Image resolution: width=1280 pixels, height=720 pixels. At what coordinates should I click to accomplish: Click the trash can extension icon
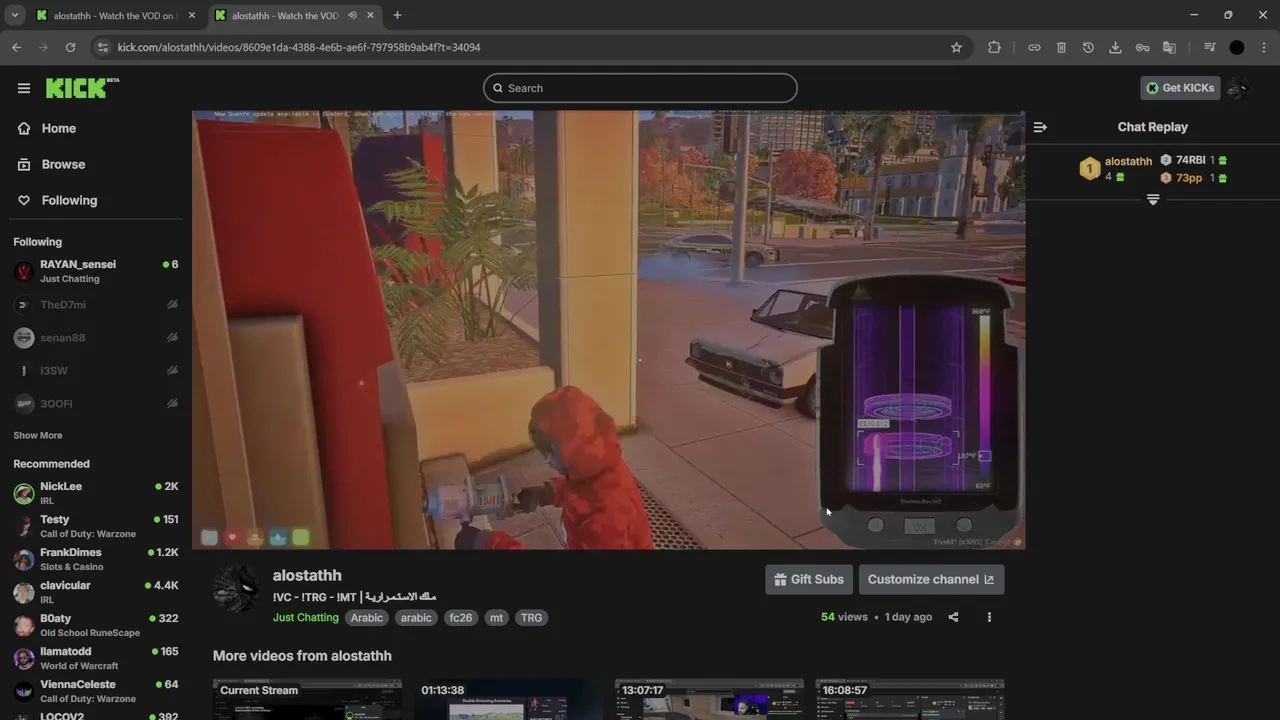(1061, 47)
